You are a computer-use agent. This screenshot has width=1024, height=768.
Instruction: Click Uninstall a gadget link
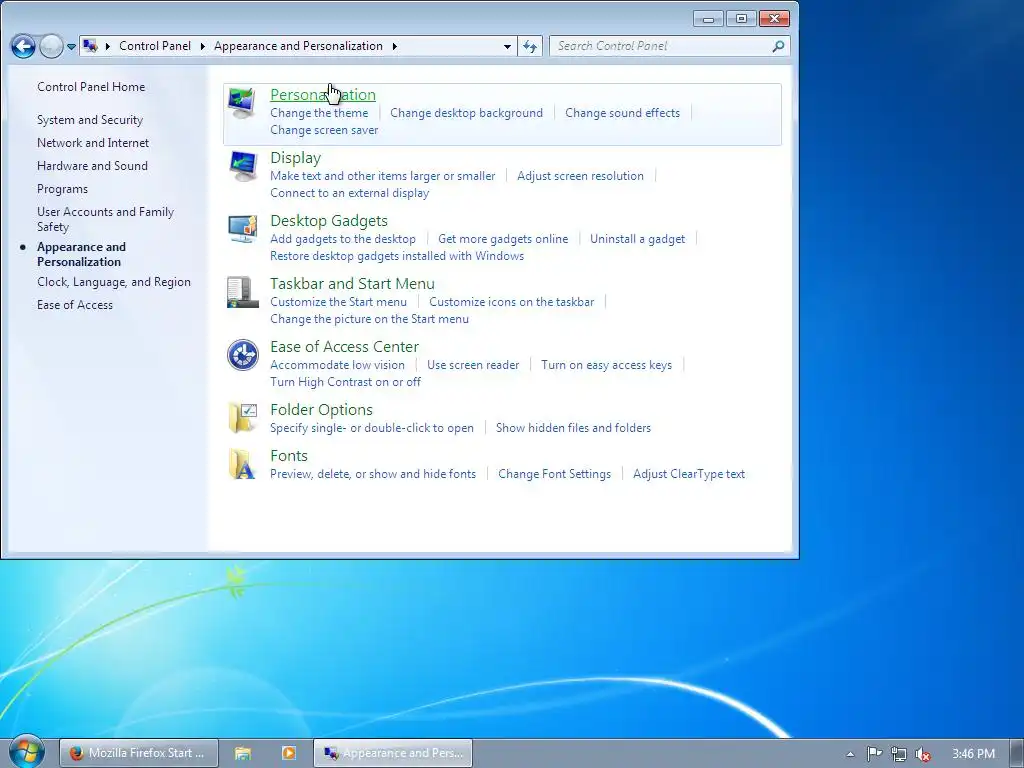(x=637, y=239)
